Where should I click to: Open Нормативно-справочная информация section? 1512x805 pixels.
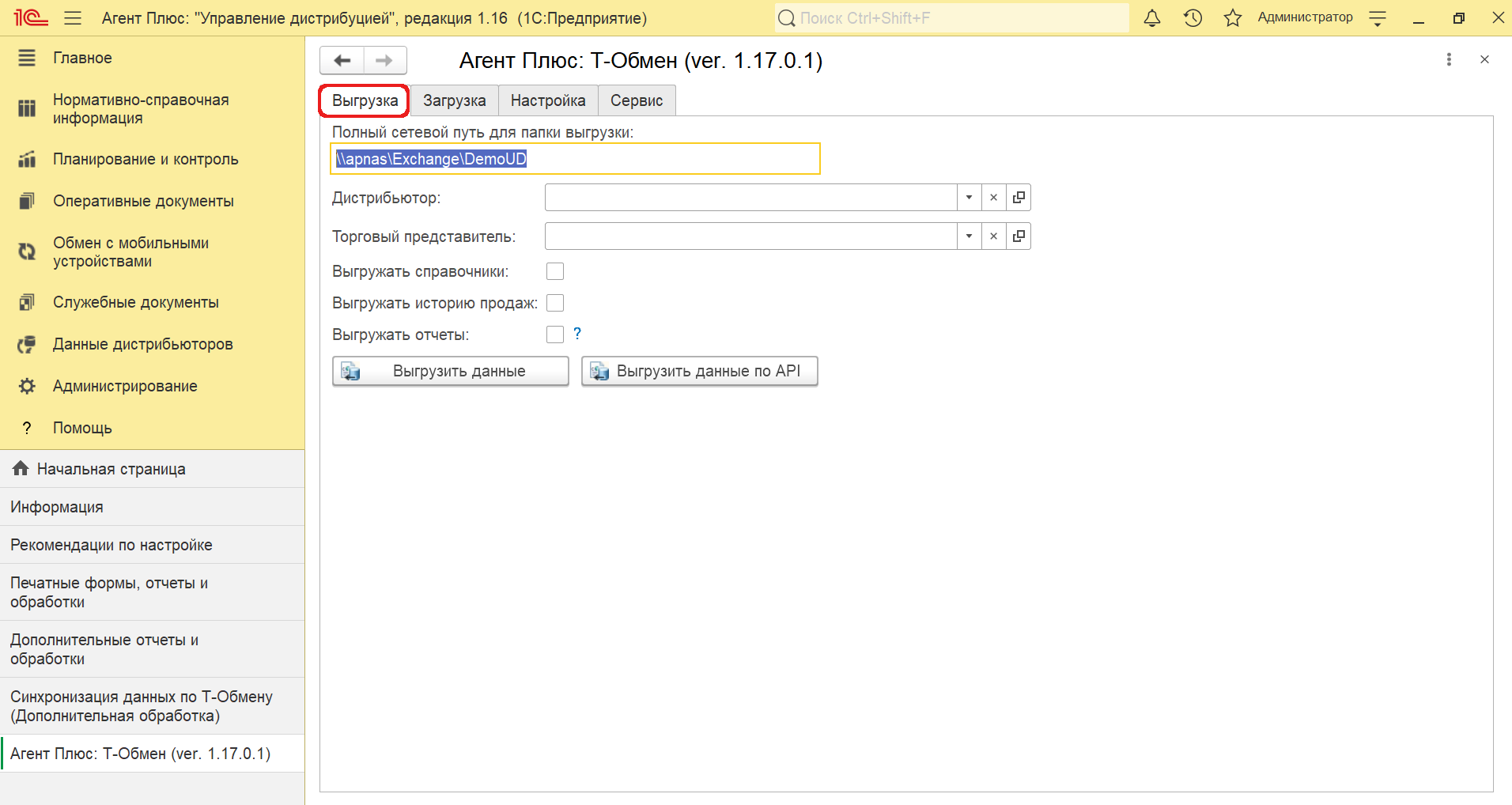point(152,108)
